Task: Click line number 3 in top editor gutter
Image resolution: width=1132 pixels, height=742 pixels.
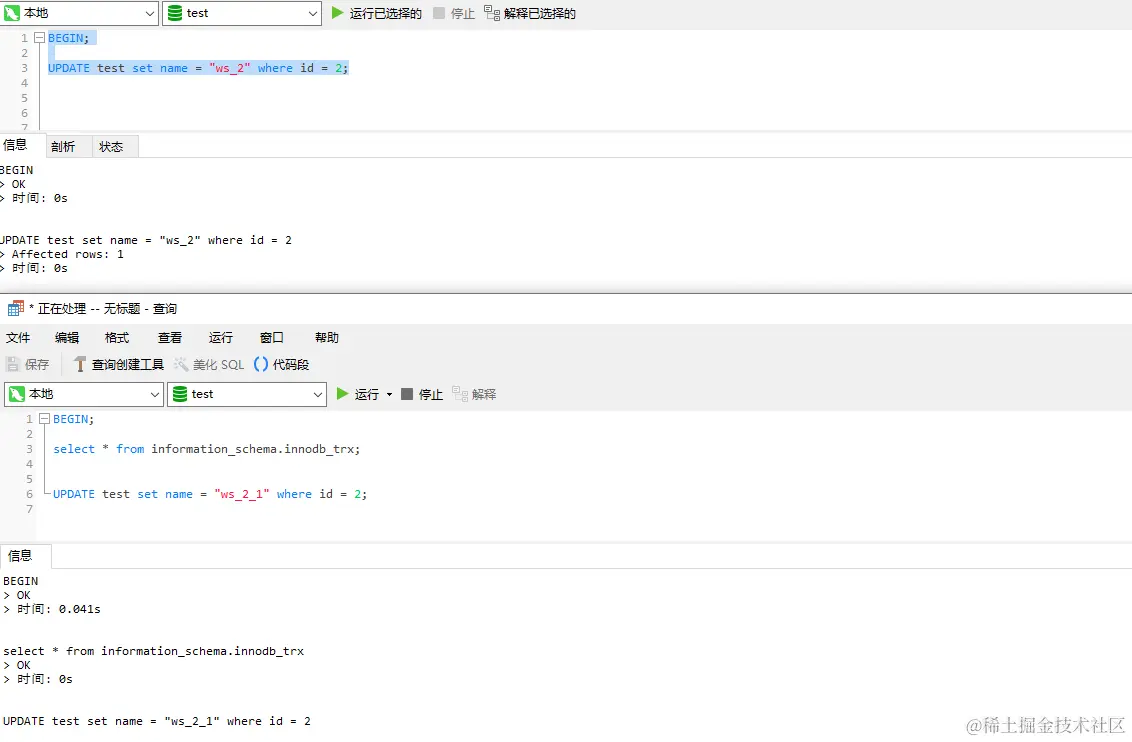Action: (25, 68)
